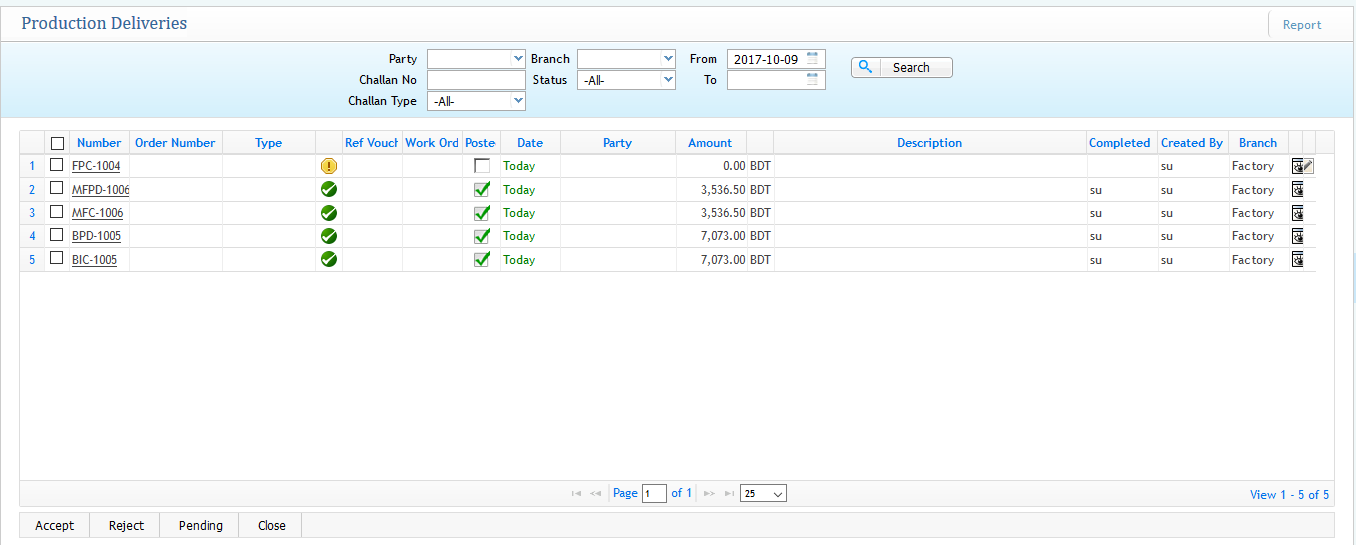Open the FPC-1004 delivery link
Image resolution: width=1356 pixels, height=545 pixels.
pos(96,166)
